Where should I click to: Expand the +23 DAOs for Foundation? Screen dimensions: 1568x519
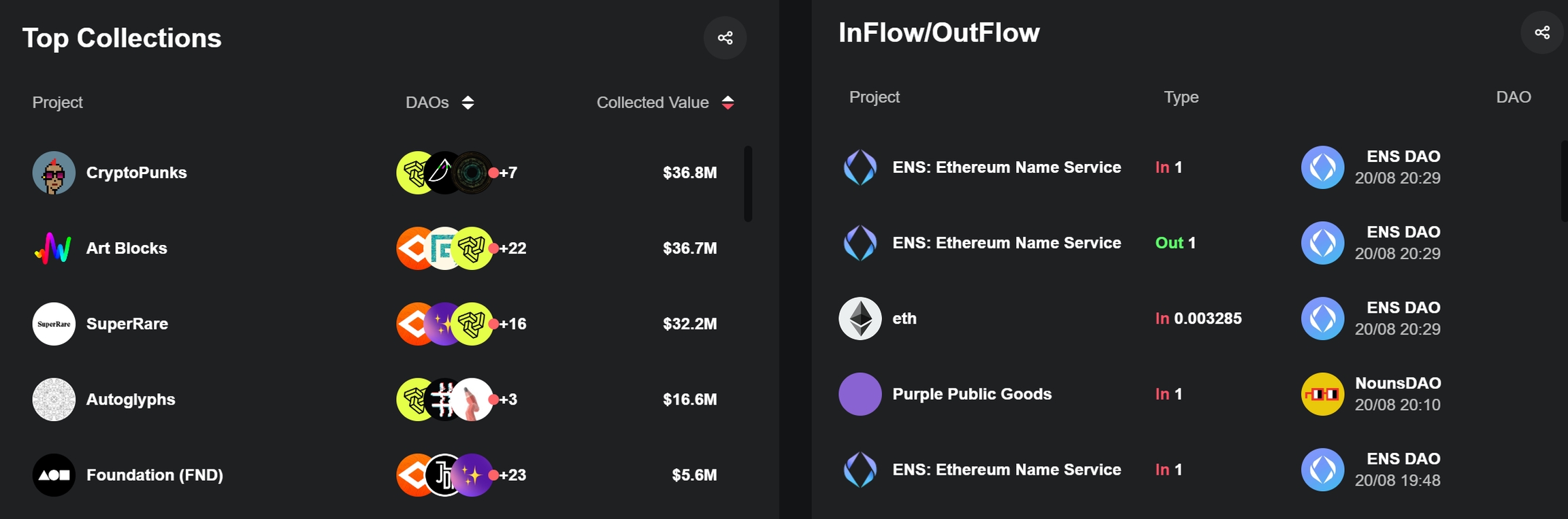click(512, 475)
